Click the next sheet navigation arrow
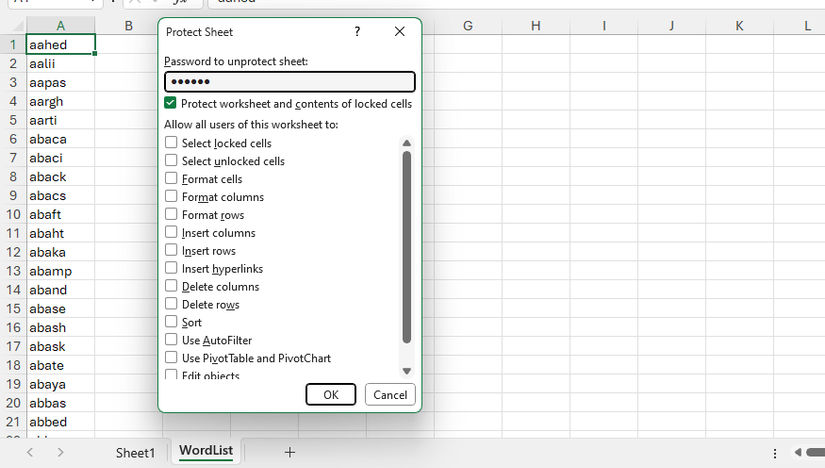This screenshot has width=825, height=468. pos(61,452)
